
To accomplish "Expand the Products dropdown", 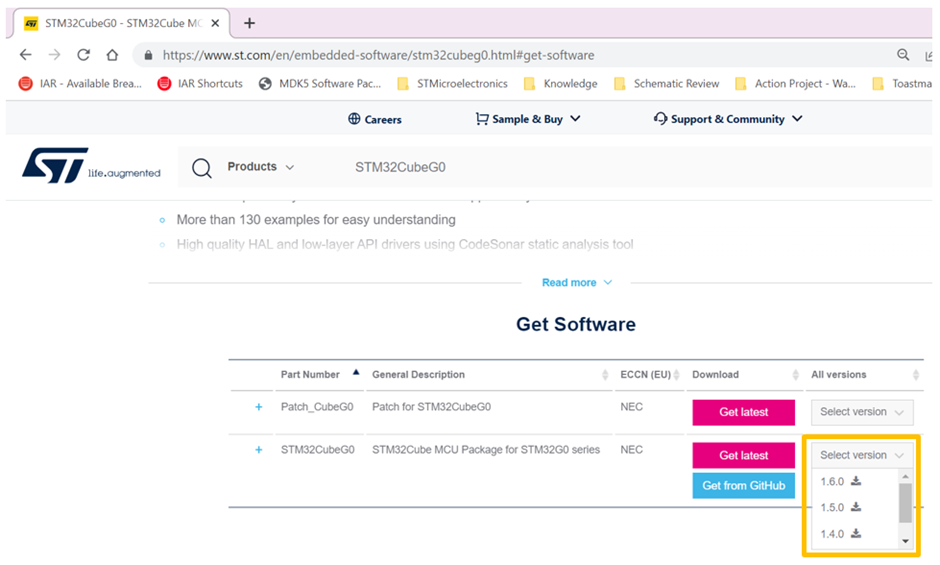I will point(261,167).
